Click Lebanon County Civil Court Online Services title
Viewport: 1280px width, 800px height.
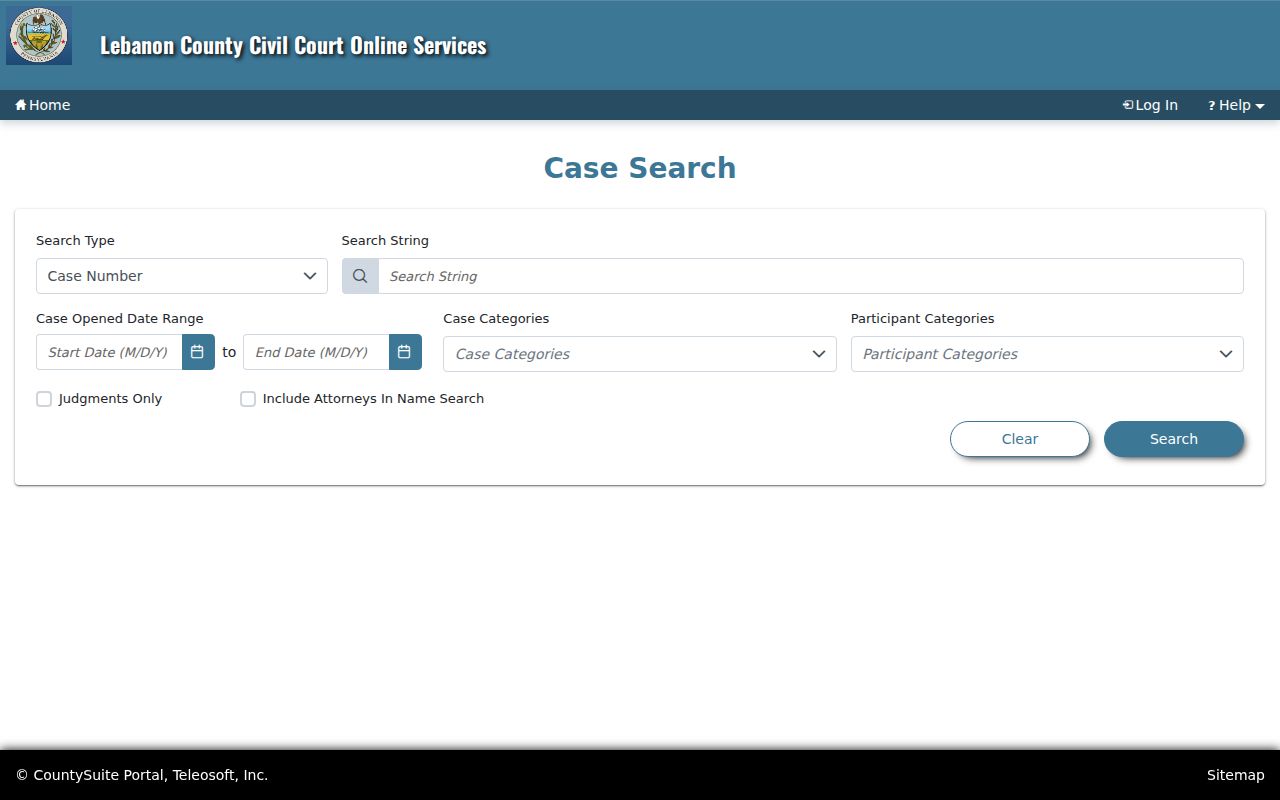tap(294, 45)
